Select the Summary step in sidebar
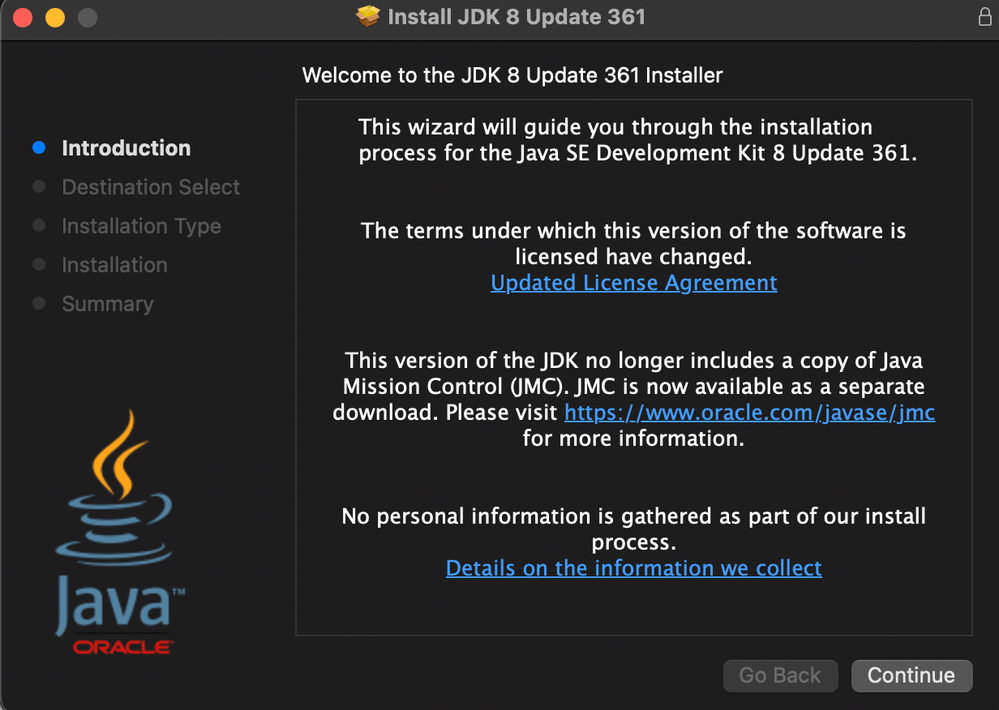 (x=108, y=304)
